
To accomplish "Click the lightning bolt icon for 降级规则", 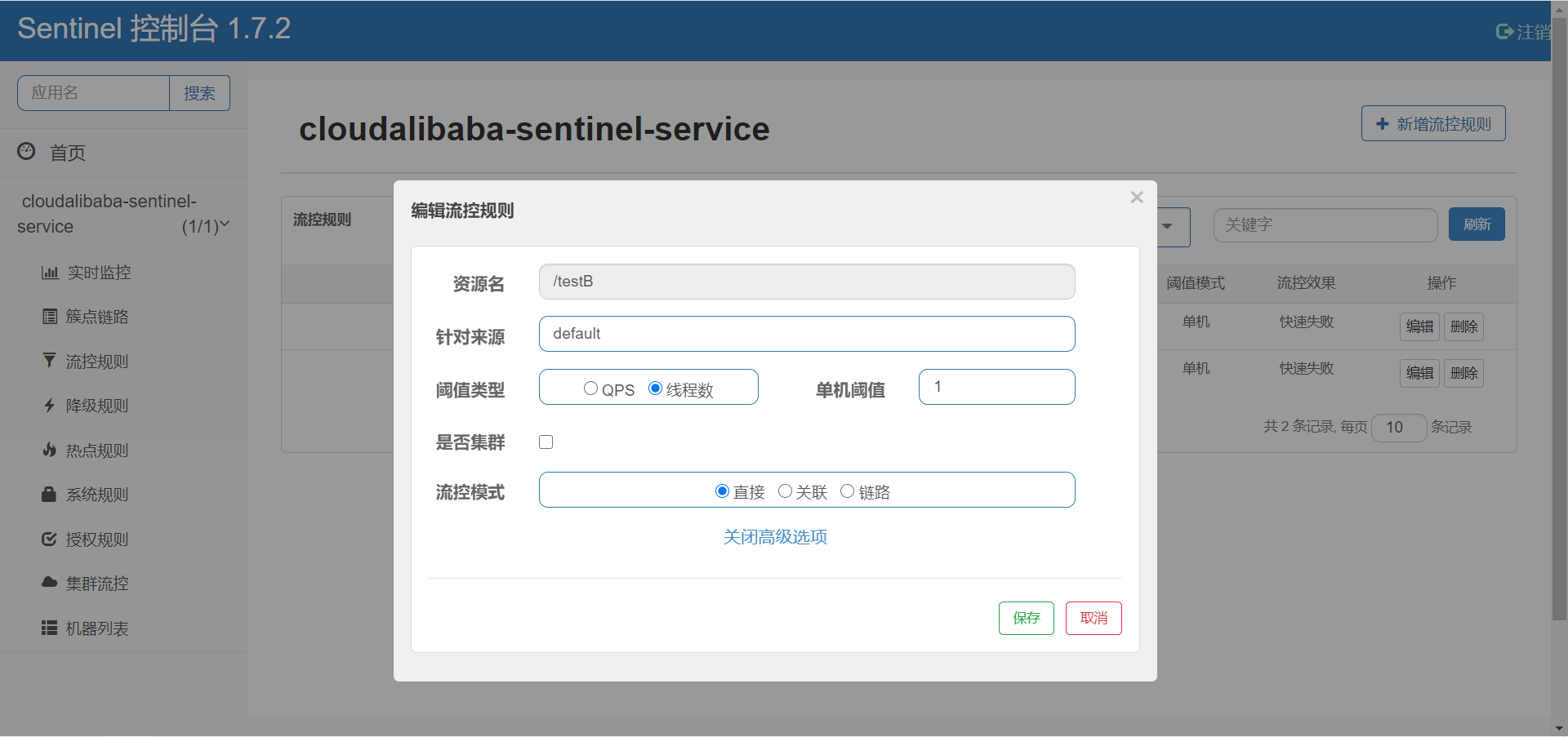I will [50, 406].
